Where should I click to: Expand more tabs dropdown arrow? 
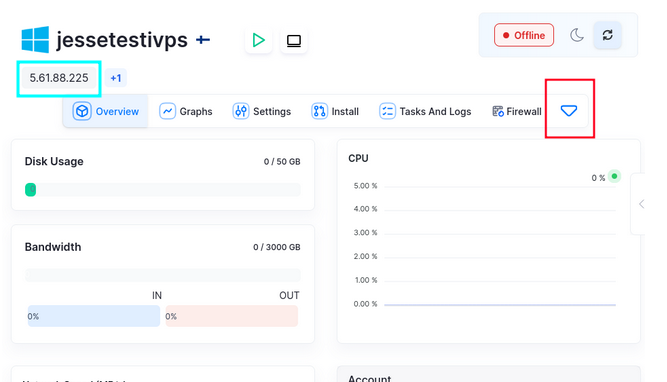[569, 111]
